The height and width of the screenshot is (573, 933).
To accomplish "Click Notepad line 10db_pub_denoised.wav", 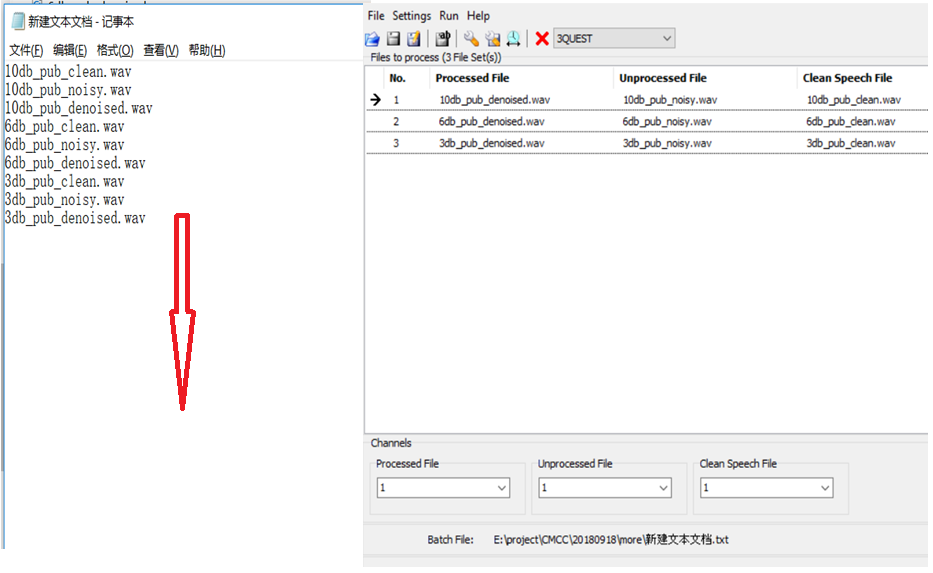I will click(79, 109).
